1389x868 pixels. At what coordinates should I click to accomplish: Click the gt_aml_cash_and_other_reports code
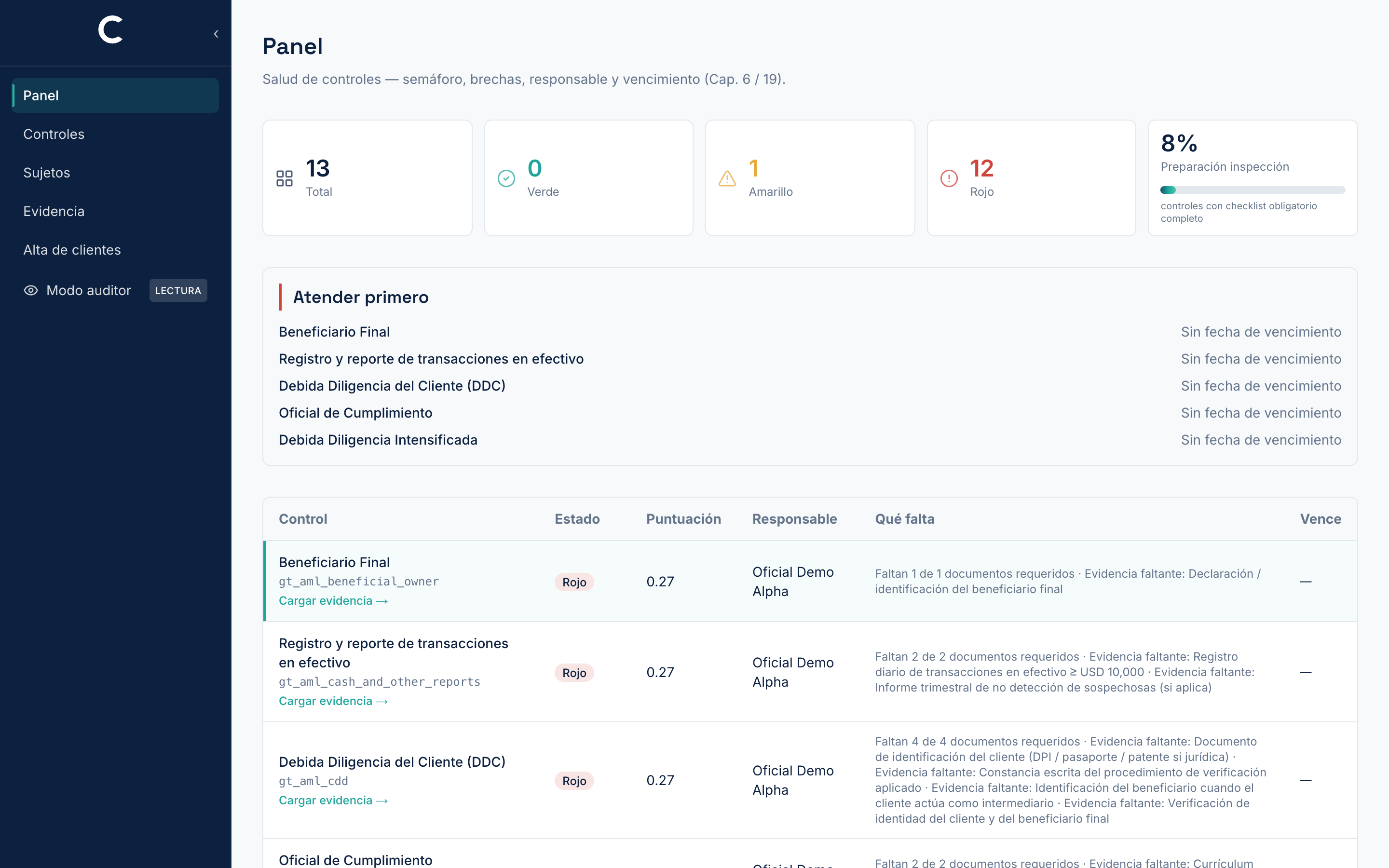[380, 682]
